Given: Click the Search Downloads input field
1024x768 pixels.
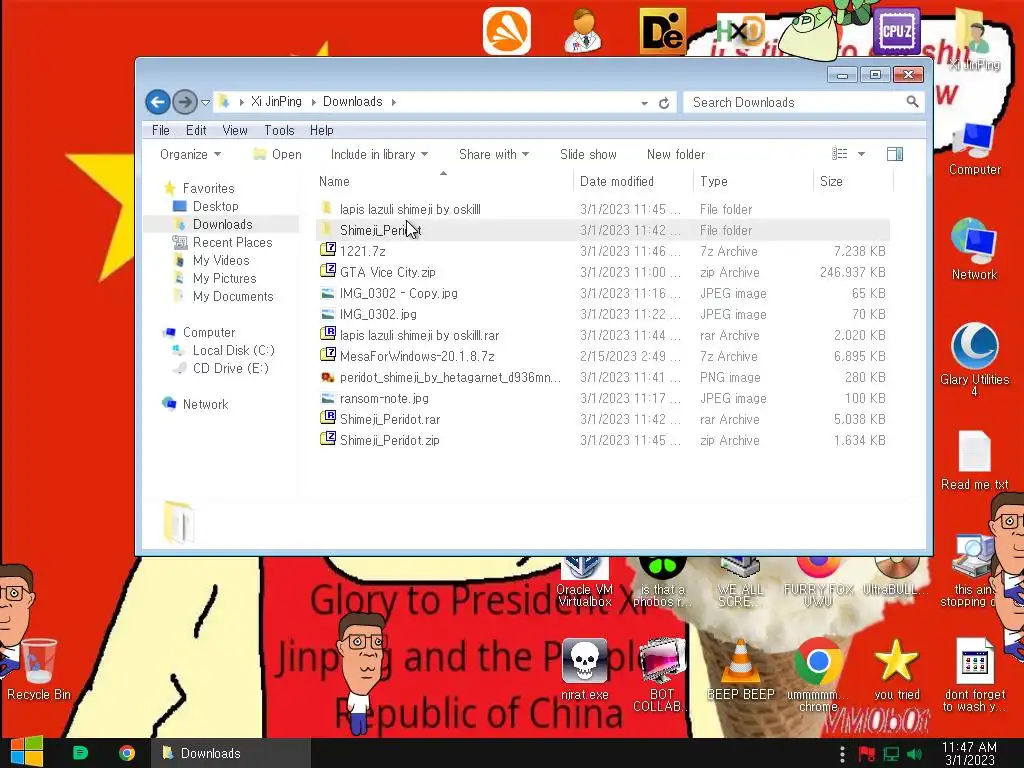Looking at the screenshot, I should point(797,102).
